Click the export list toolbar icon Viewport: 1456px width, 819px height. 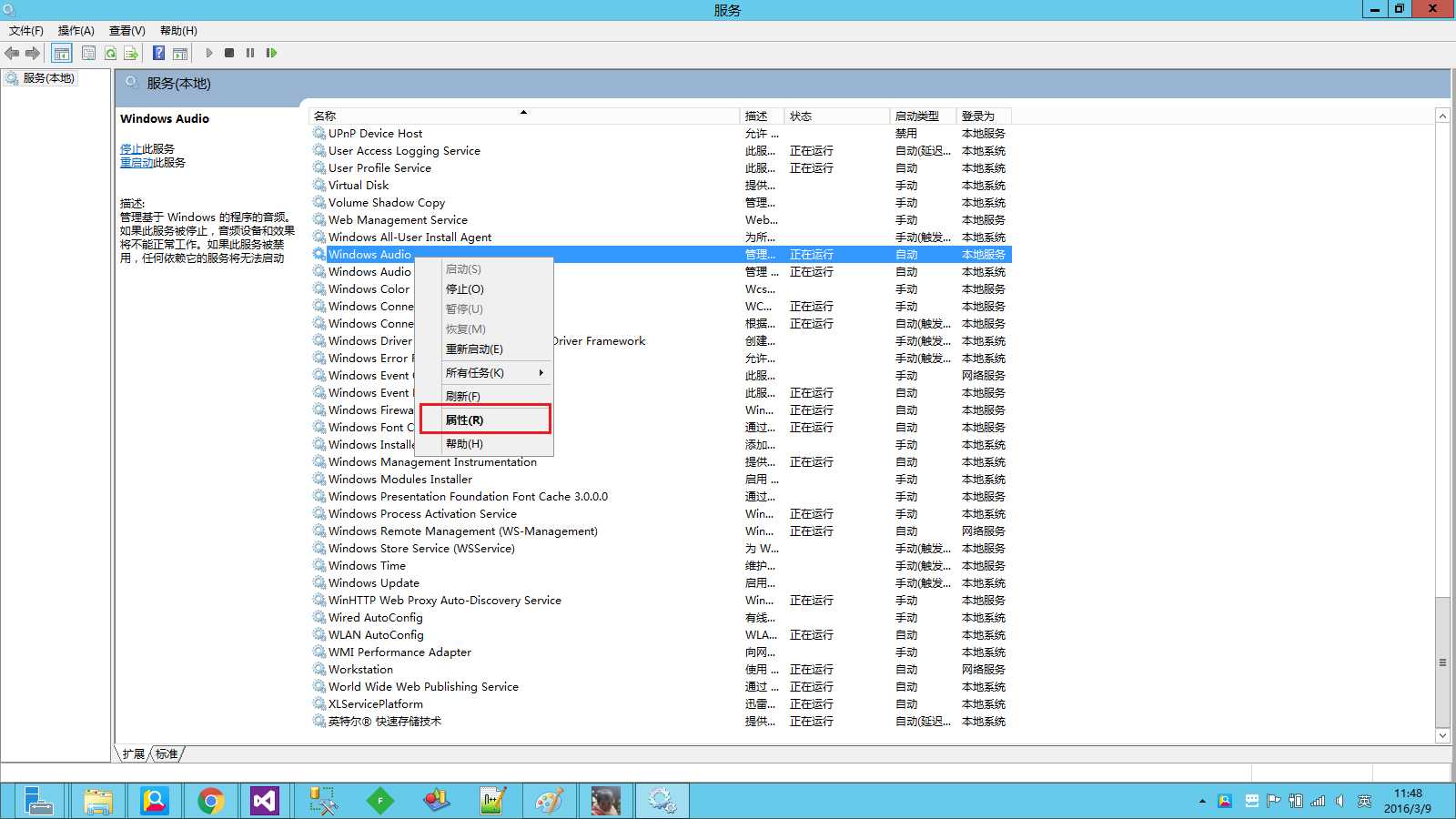coord(131,54)
